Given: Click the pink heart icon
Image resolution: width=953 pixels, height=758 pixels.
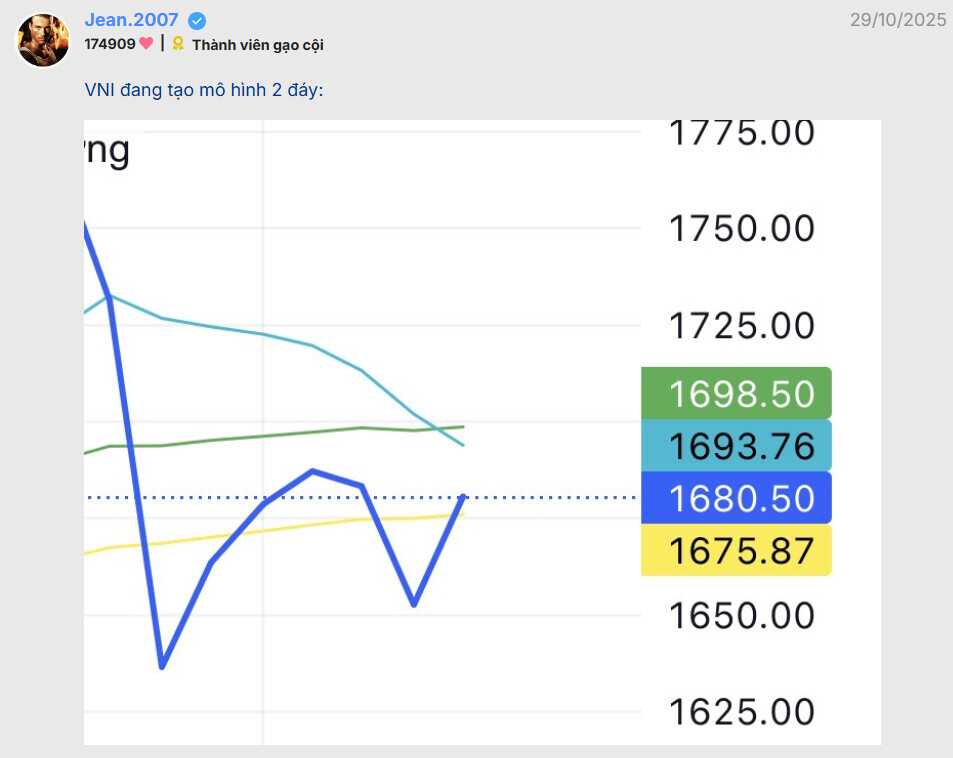Looking at the screenshot, I should coord(146,44).
